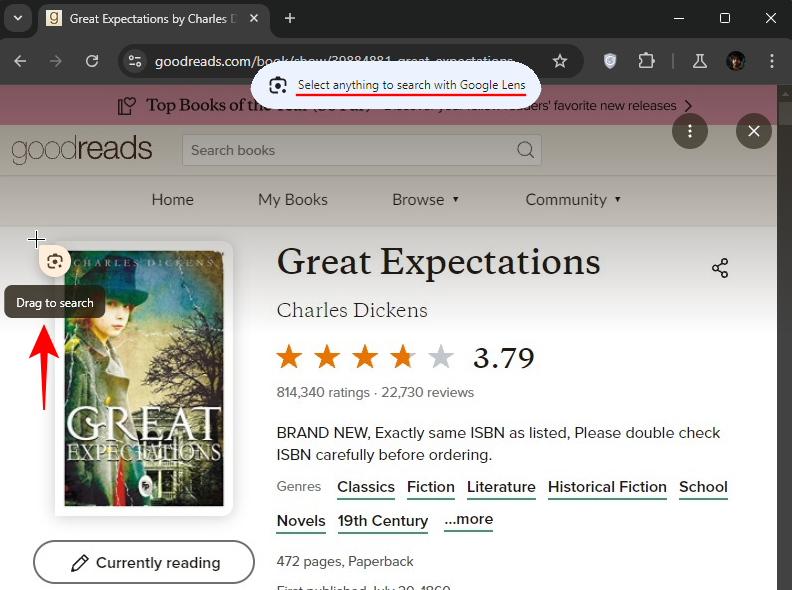This screenshot has width=792, height=590.
Task: Open the Charles Dickens author link
Action: point(352,310)
